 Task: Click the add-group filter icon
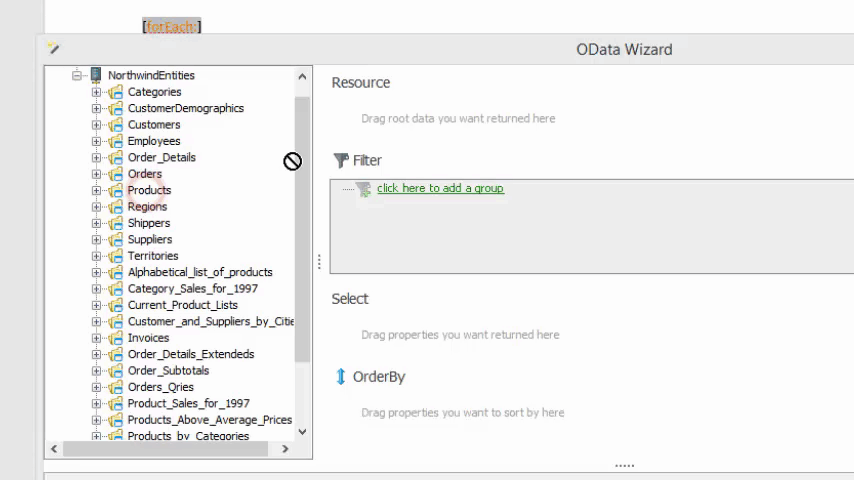point(363,189)
